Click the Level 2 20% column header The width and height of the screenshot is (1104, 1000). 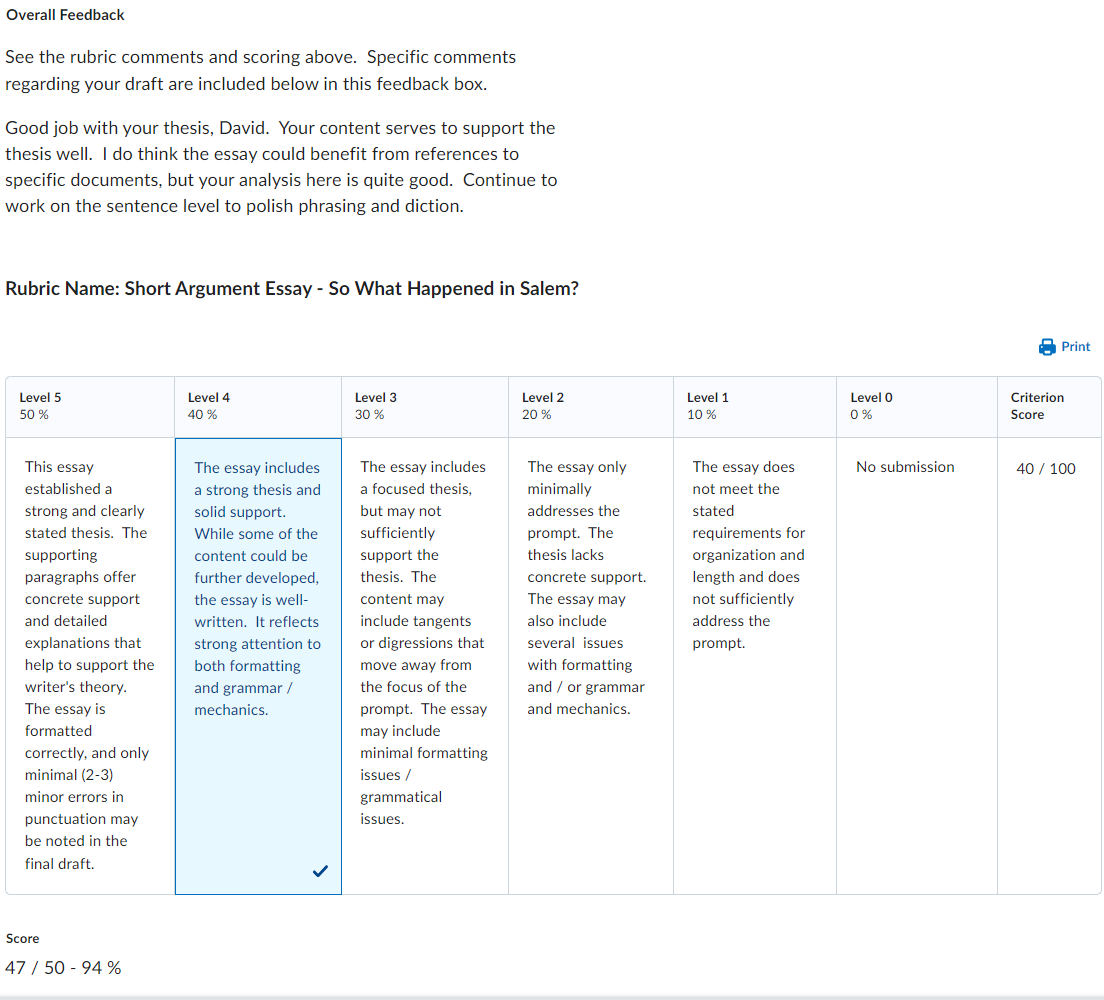(x=542, y=405)
